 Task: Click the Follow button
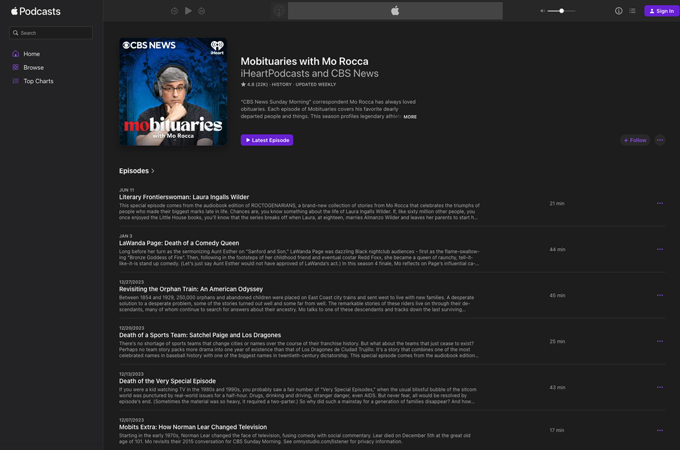tap(635, 140)
